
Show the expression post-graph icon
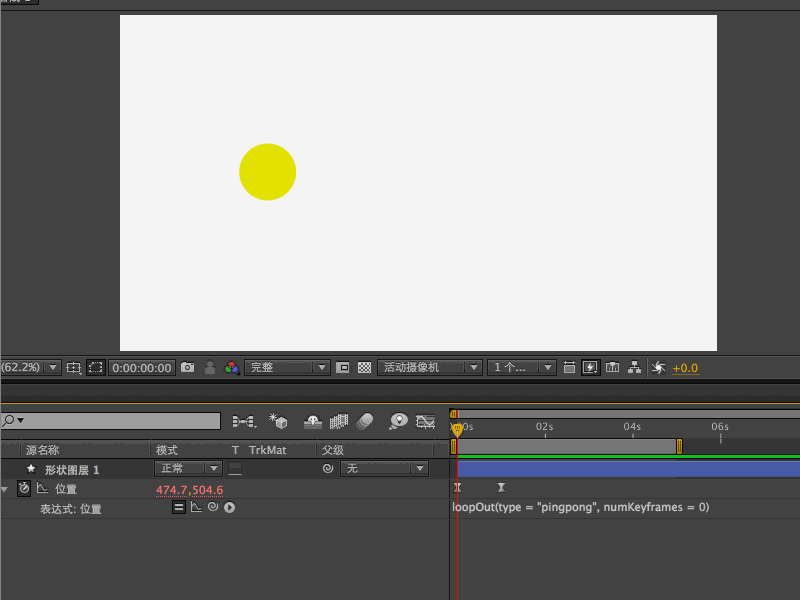pos(196,507)
